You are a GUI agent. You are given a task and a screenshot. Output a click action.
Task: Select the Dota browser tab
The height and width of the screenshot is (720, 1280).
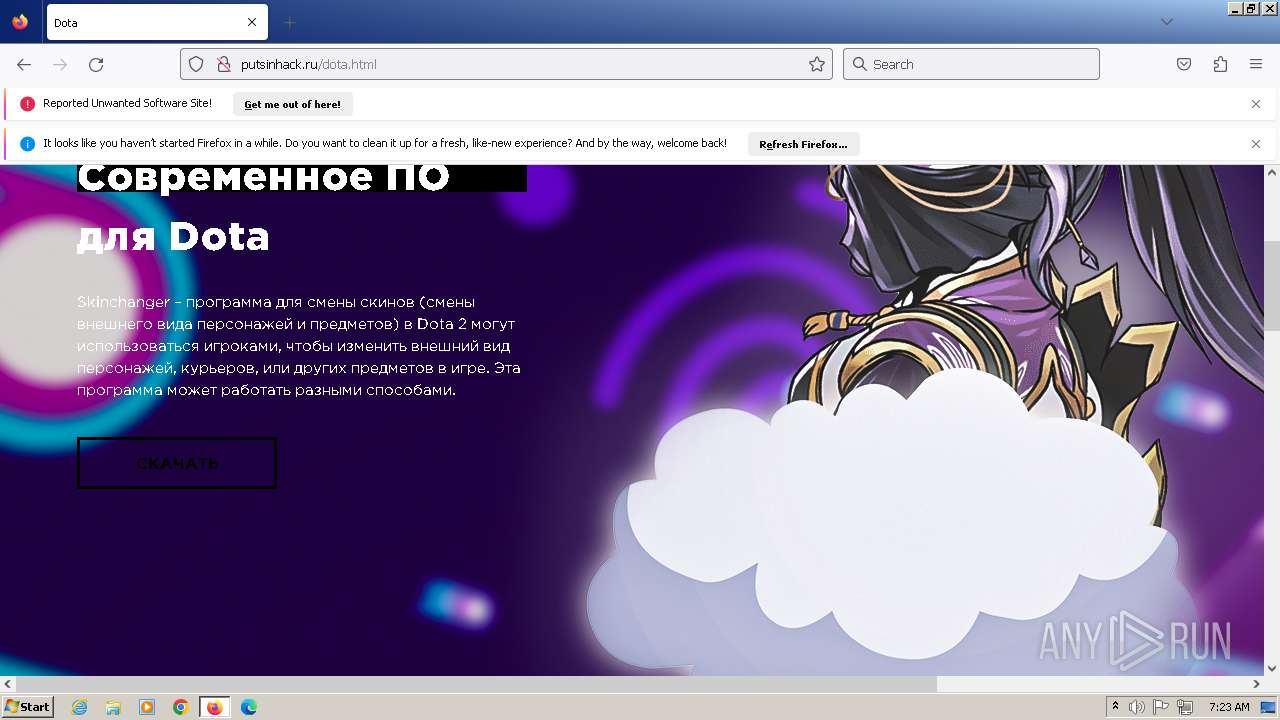click(x=155, y=22)
